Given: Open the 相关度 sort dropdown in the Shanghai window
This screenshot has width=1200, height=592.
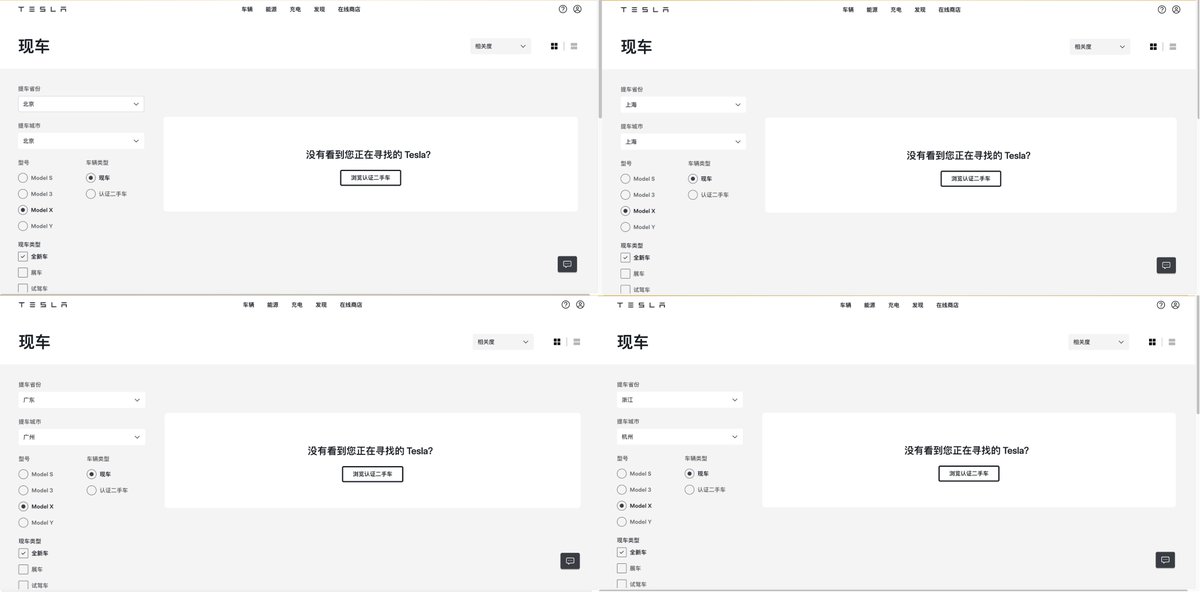Looking at the screenshot, I should [x=1099, y=46].
